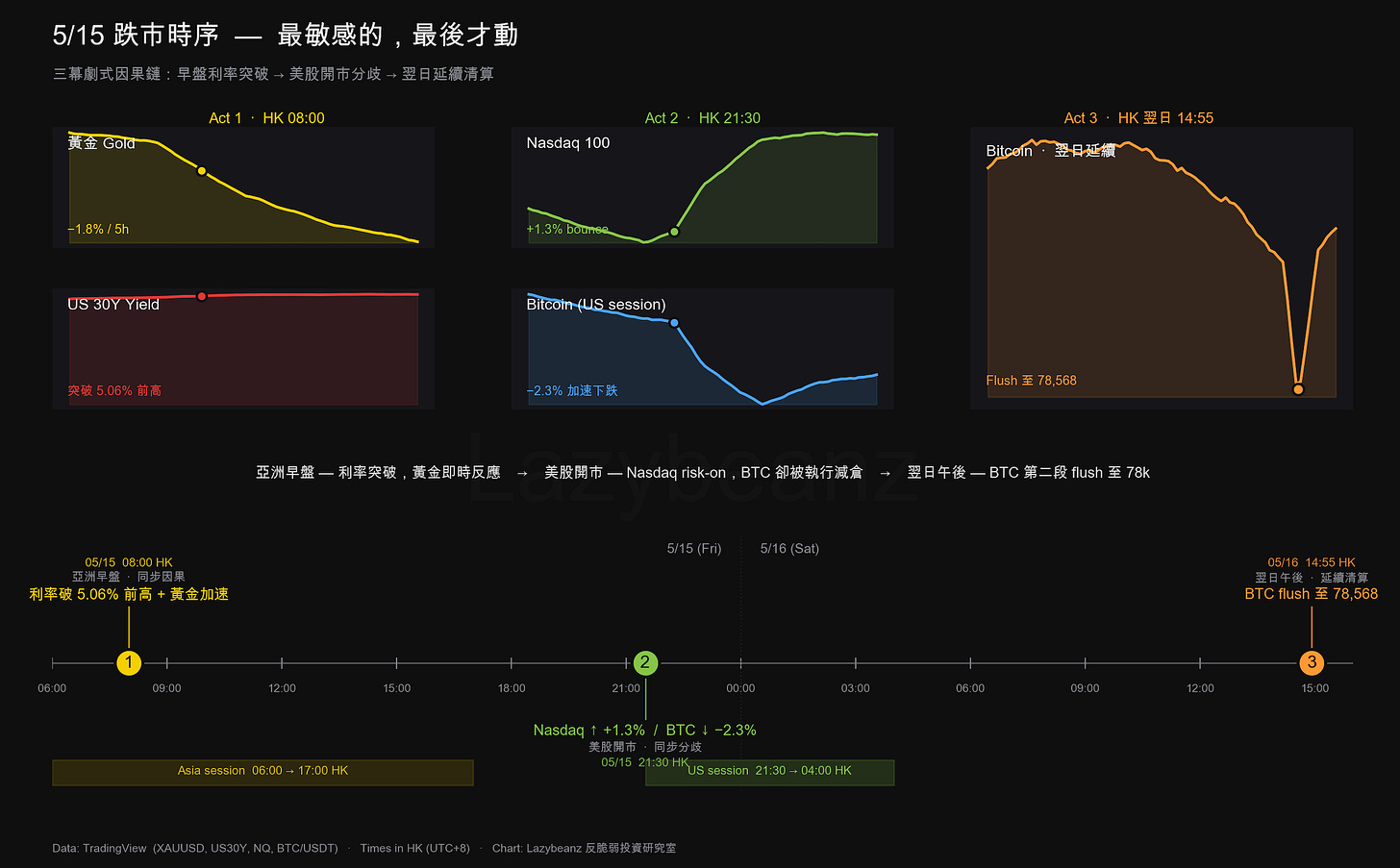Click the orange dot at Bitcoin flush low
Image resolution: width=1400 pixels, height=868 pixels.
tap(1298, 389)
